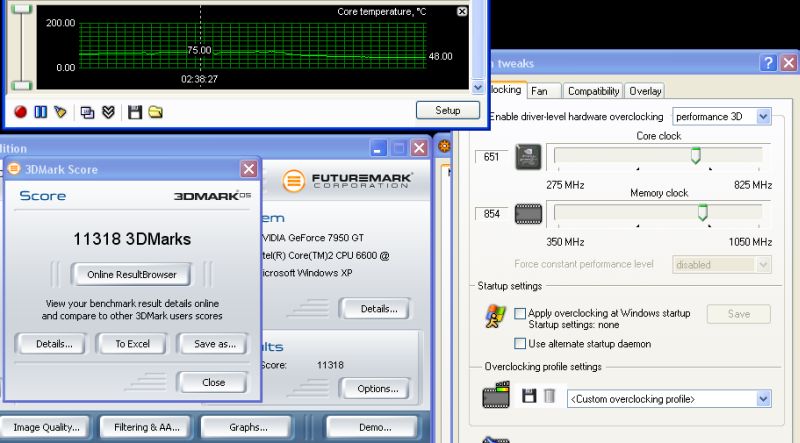The image size is (800, 443).
Task: Click the NVIDIA GPU chip icon
Action: coord(528,157)
